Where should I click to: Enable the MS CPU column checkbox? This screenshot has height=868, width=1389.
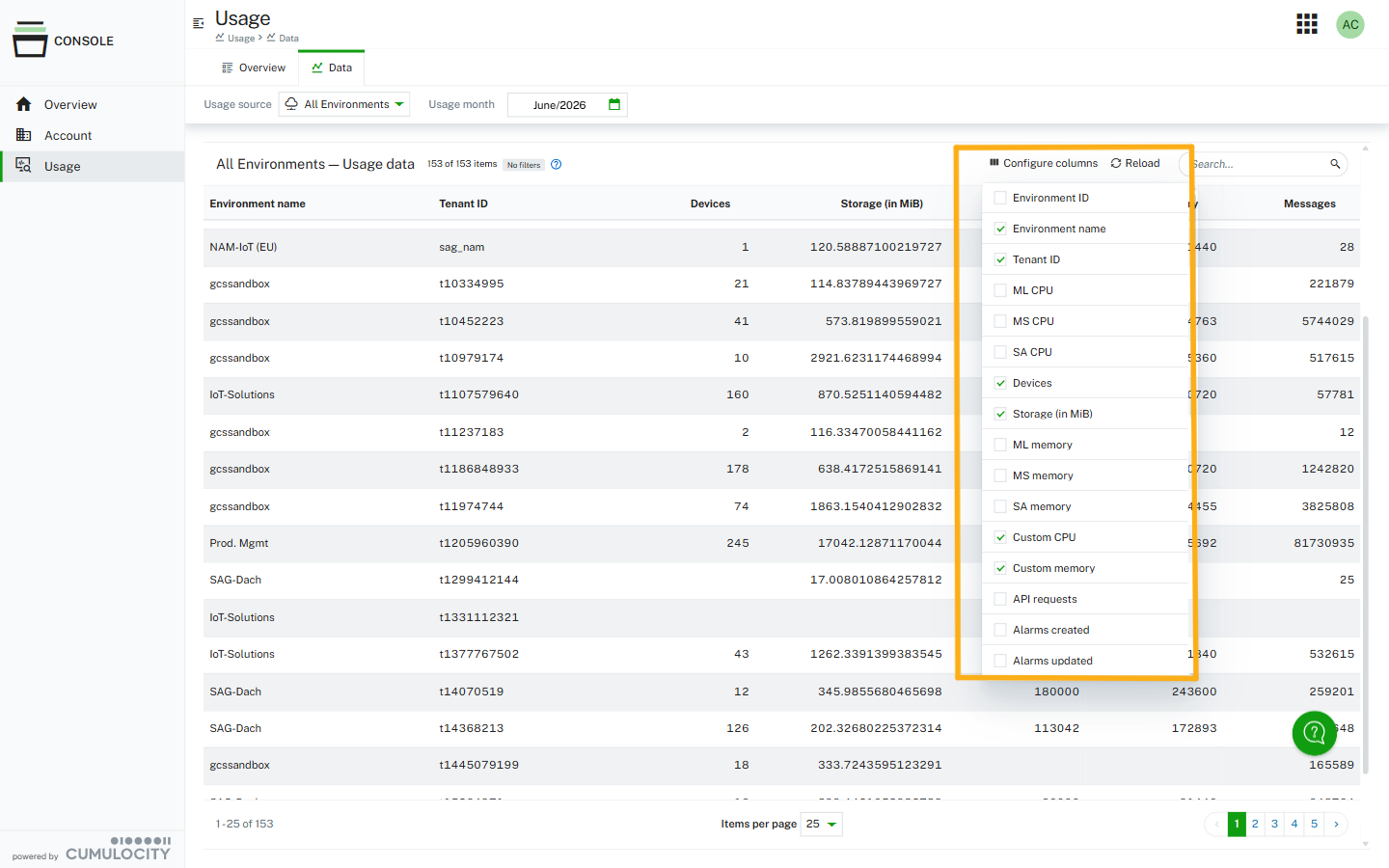point(1000,321)
